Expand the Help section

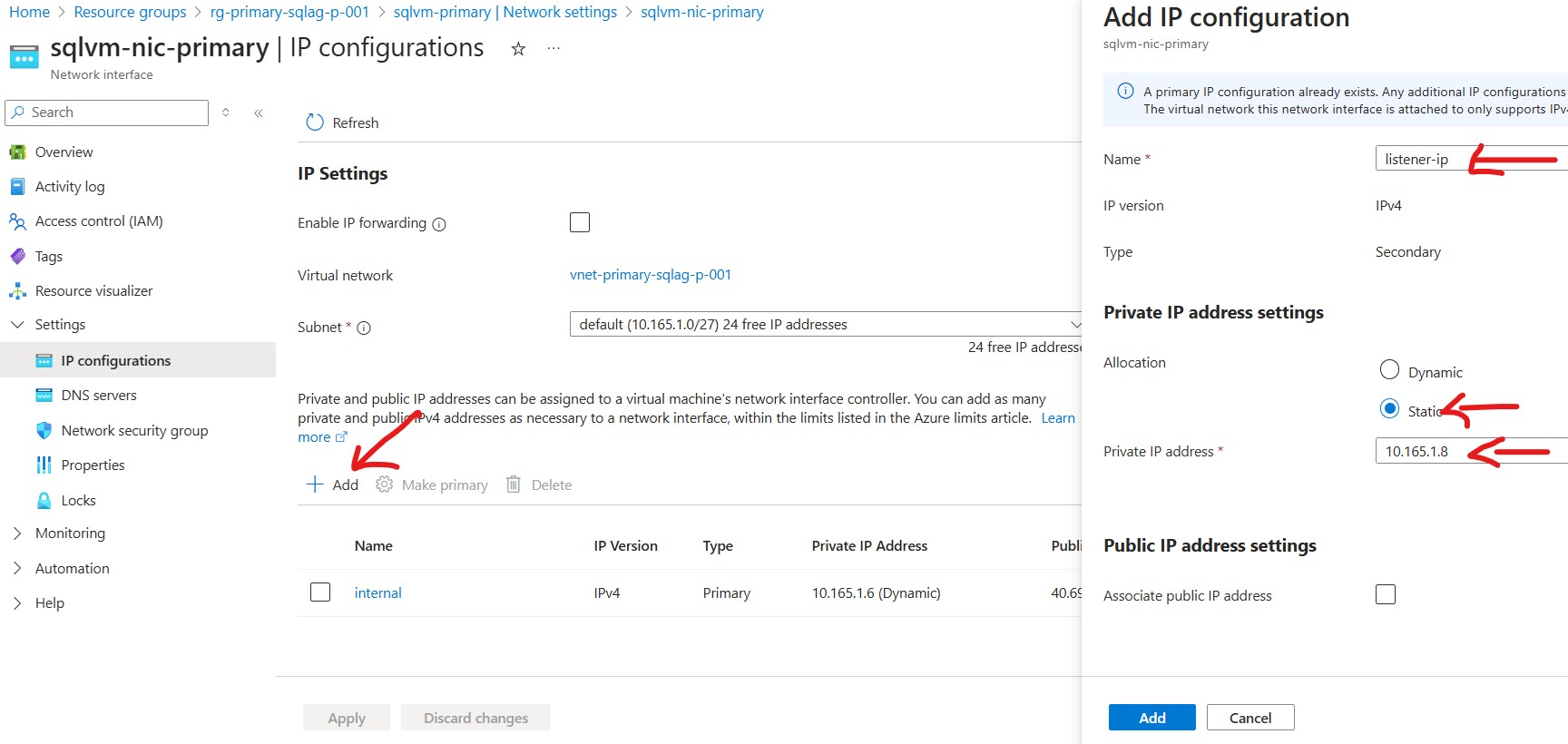[x=16, y=603]
